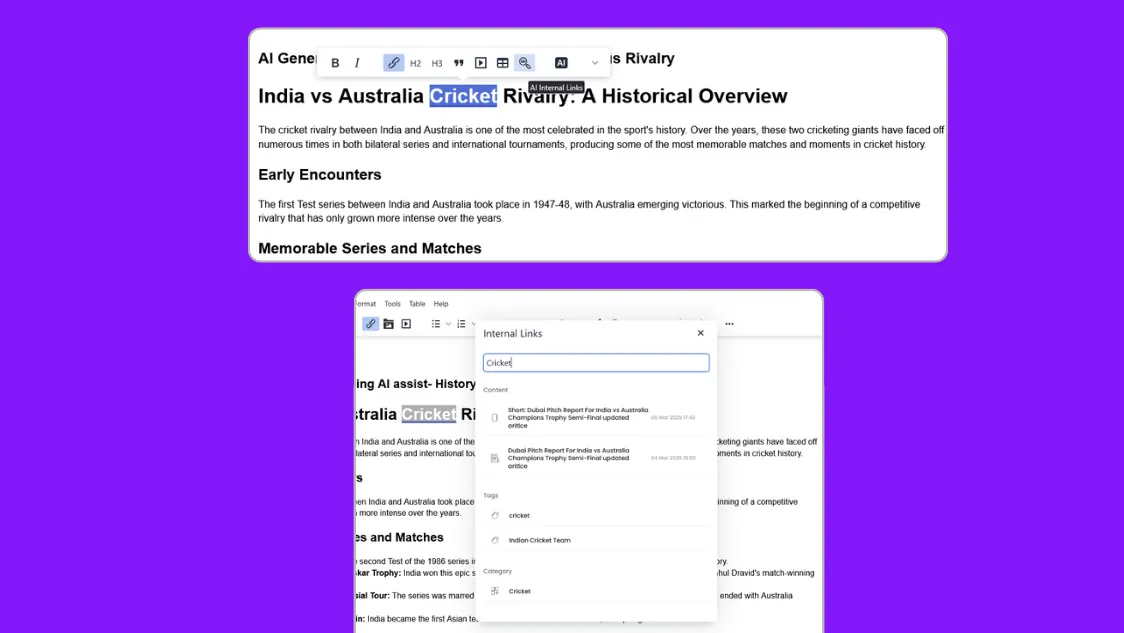Screen dimensions: 1124x633
Task: Open the AI assistant button
Action: [561, 63]
